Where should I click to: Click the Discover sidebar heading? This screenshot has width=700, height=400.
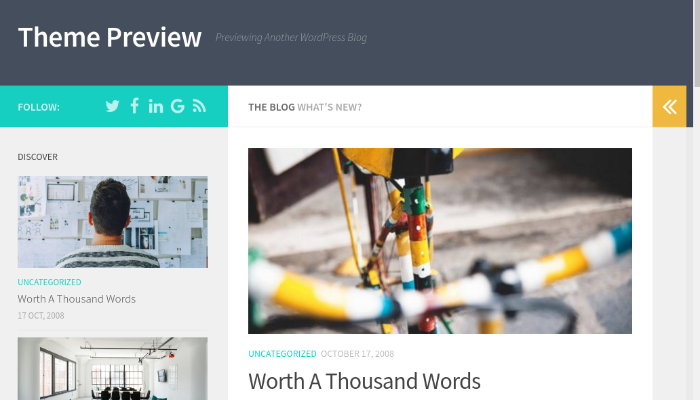(38, 157)
